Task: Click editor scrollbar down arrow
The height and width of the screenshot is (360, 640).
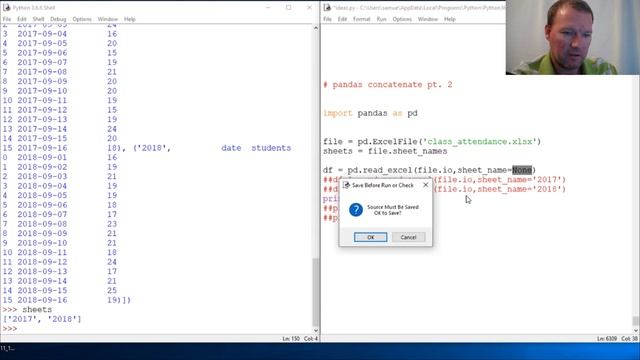Action: (636, 330)
